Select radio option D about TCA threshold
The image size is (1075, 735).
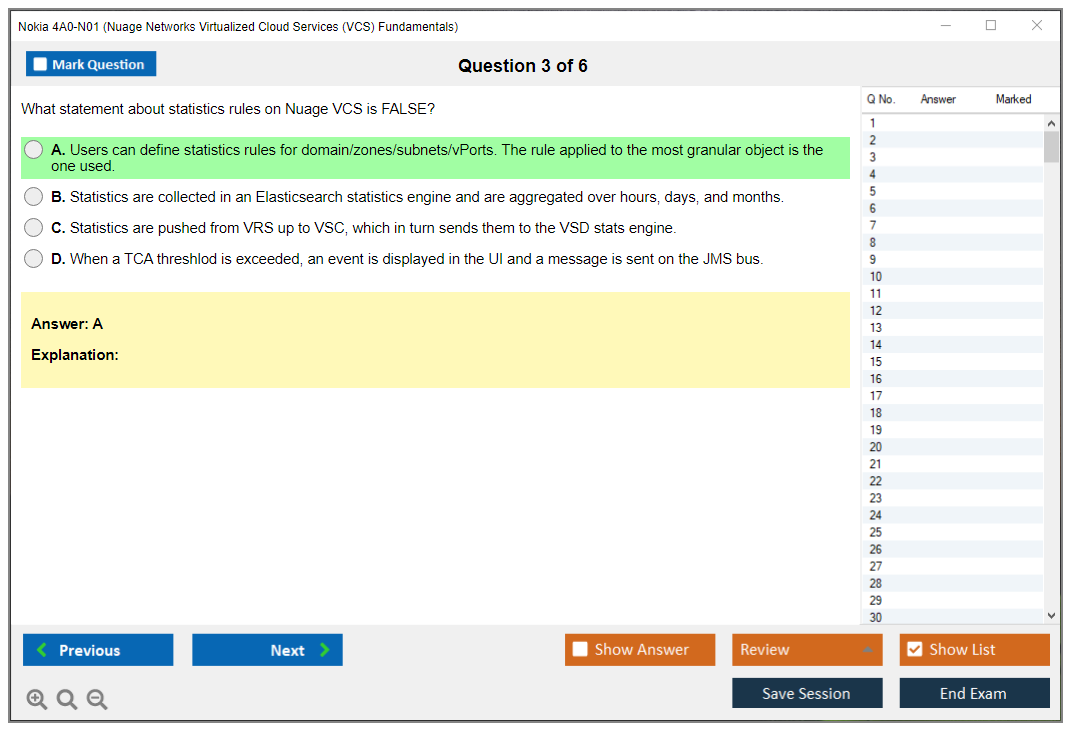34,259
